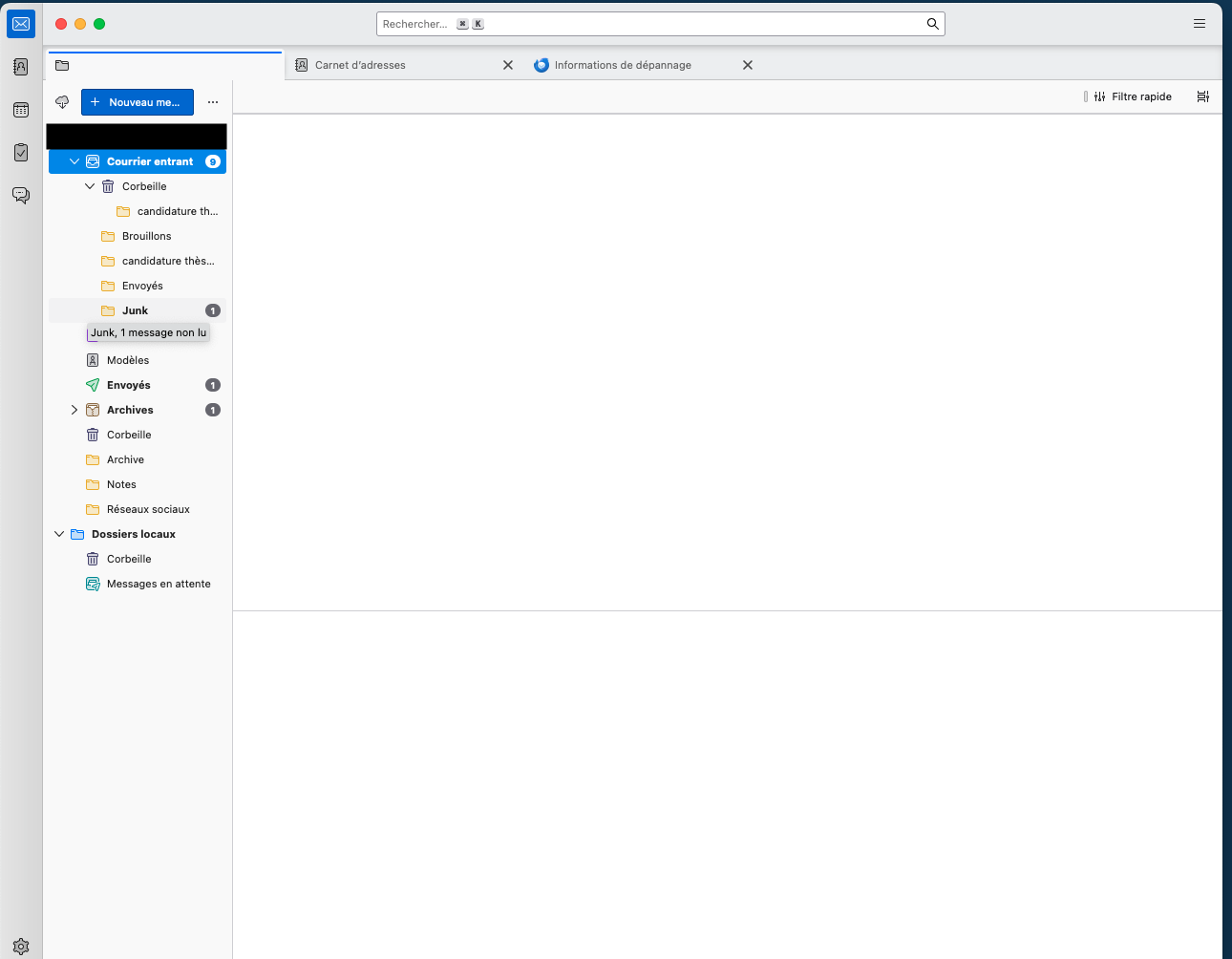Click the search magnifier icon
The width and height of the screenshot is (1232, 959).
(x=932, y=24)
